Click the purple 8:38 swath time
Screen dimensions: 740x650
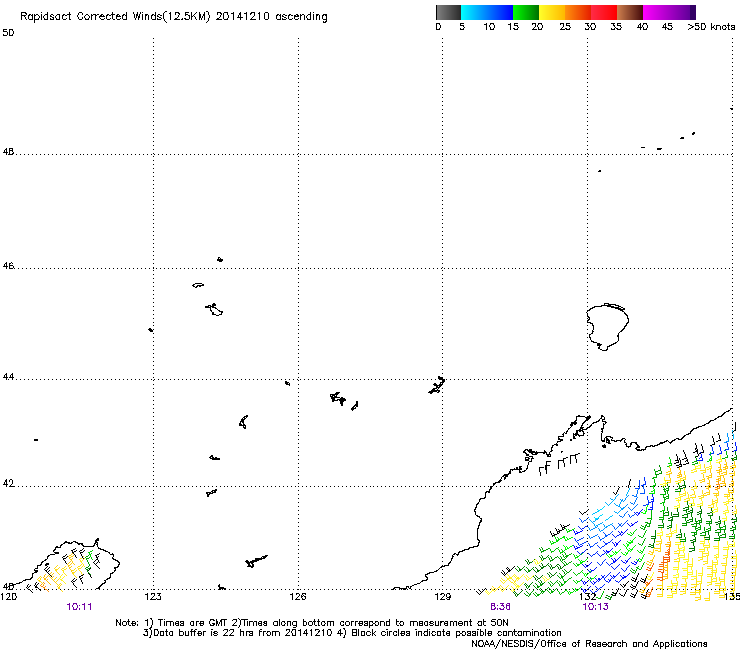click(x=500, y=607)
